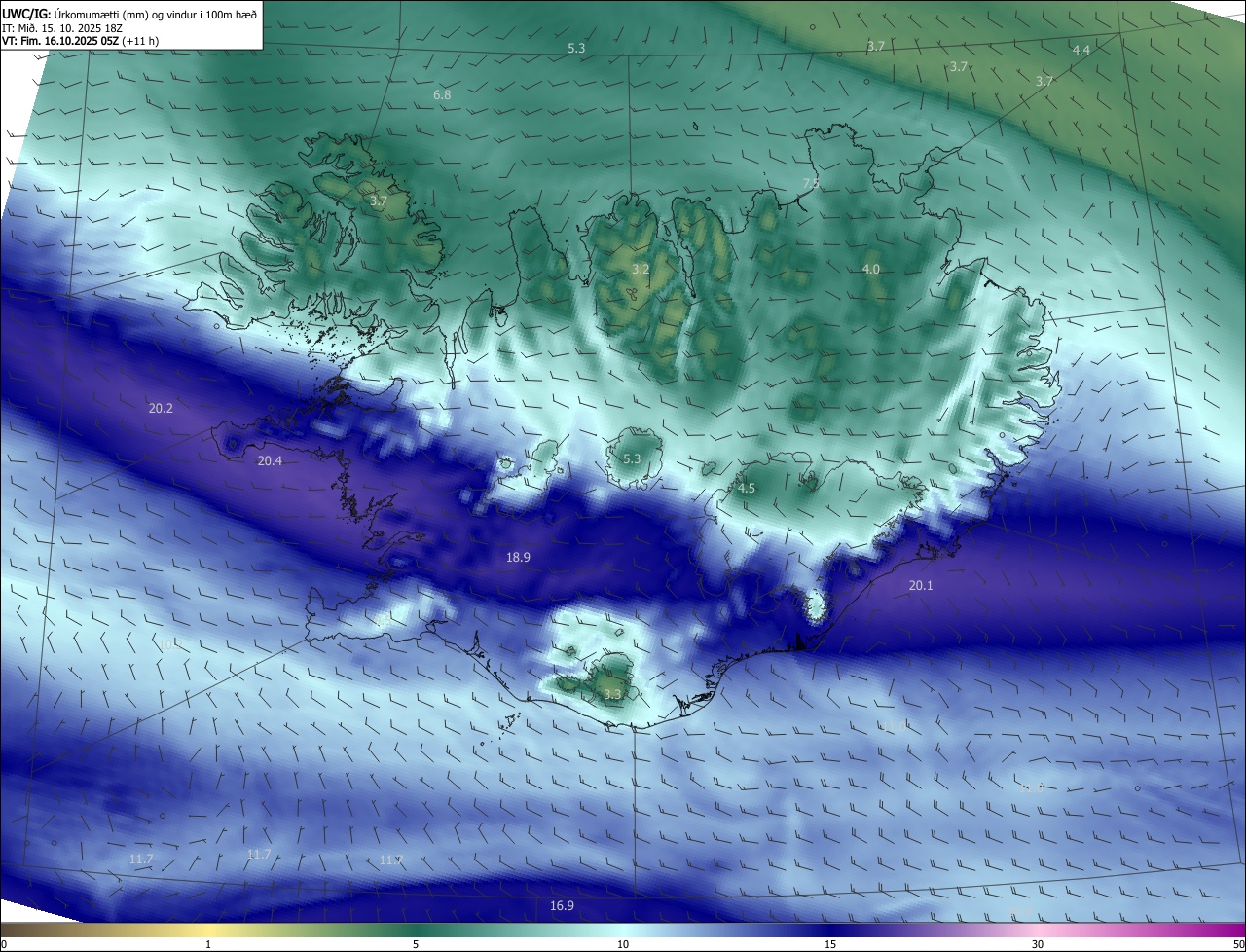This screenshot has height=952, width=1246.
Task: Click the 15 tick on the color scale
Action: point(830,945)
